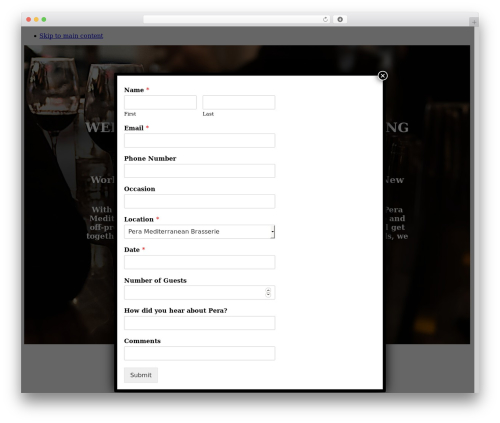Follow the 'Skip to main content' link
This screenshot has height=423, width=500.
tap(71, 36)
